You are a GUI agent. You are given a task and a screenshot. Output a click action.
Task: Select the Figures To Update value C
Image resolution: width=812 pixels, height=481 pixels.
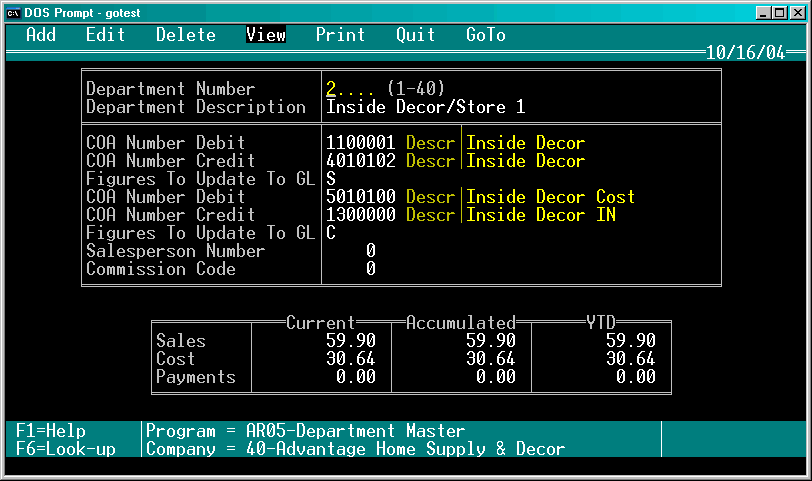click(331, 233)
